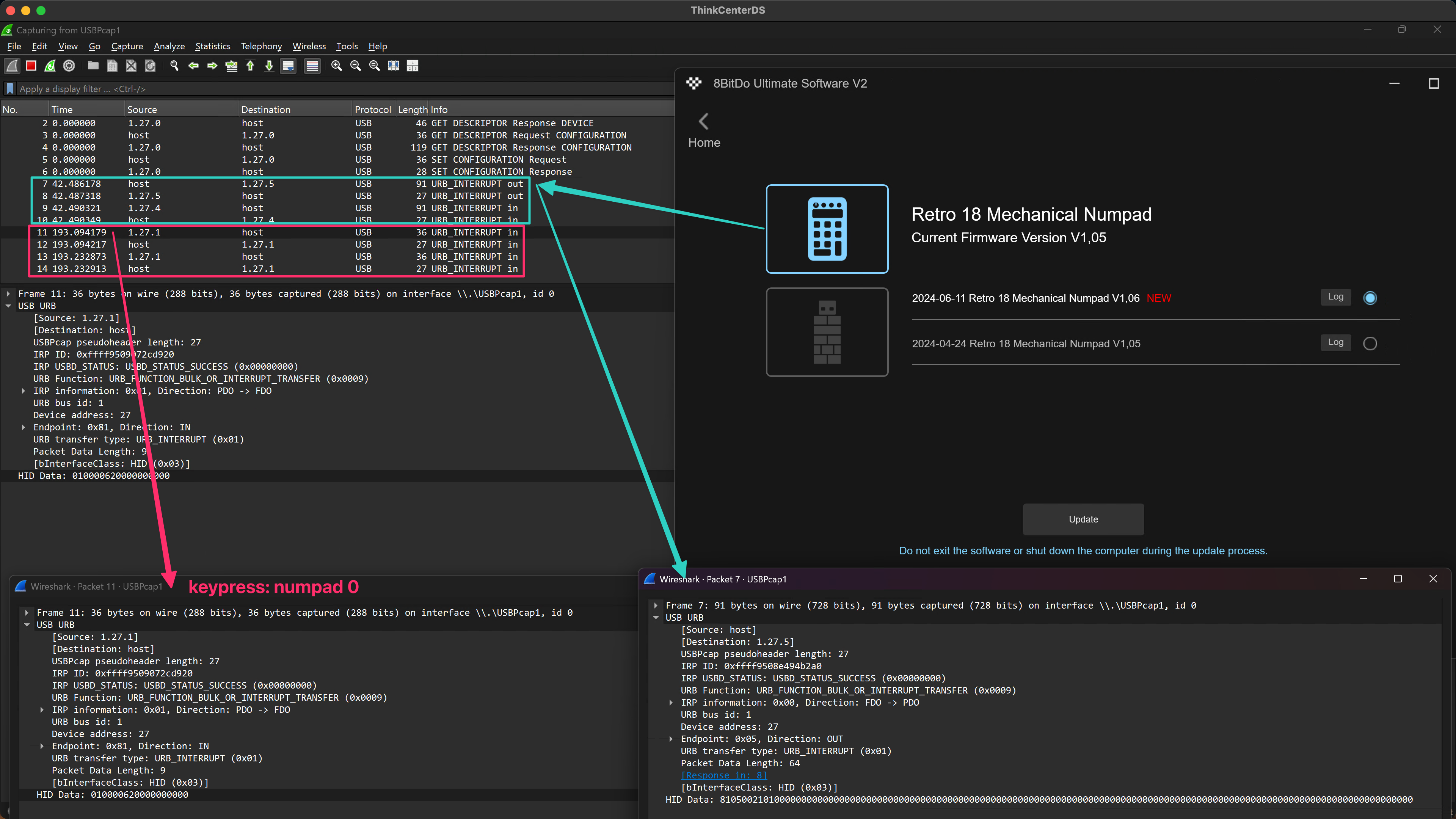Expand IRP information 0x01 in main pane
Image resolution: width=1456 pixels, height=819 pixels.
click(x=23, y=391)
